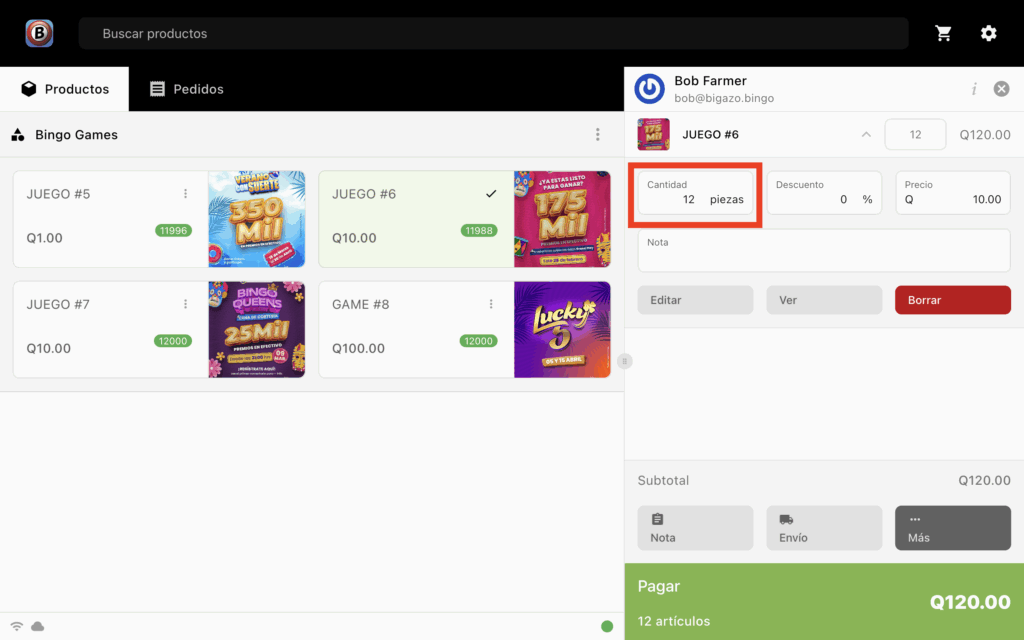This screenshot has height=640, width=1024.
Task: Open JUEGO #5 three-dot menu
Action: pyautogui.click(x=185, y=194)
